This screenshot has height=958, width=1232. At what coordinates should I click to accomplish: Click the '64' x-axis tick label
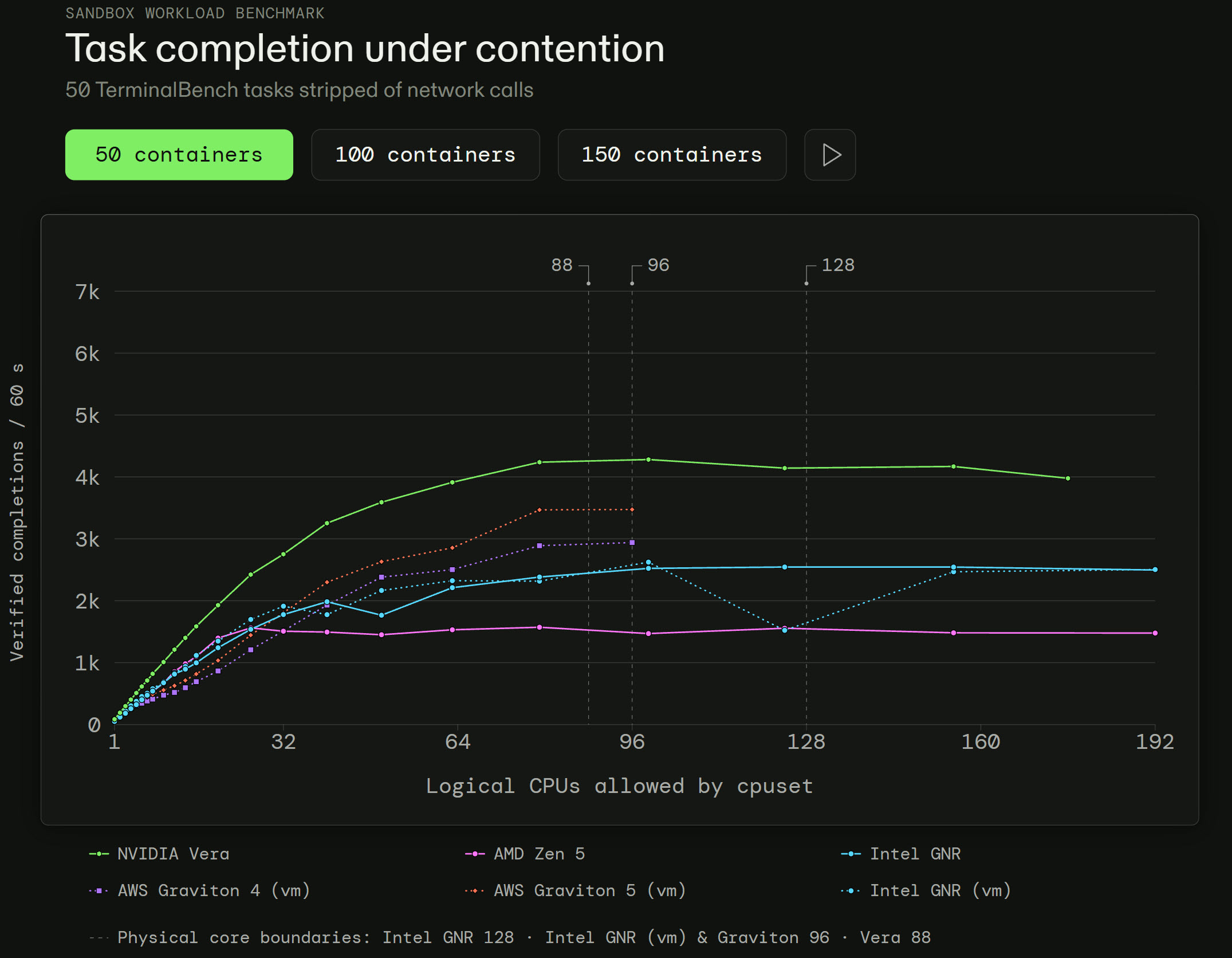(458, 741)
